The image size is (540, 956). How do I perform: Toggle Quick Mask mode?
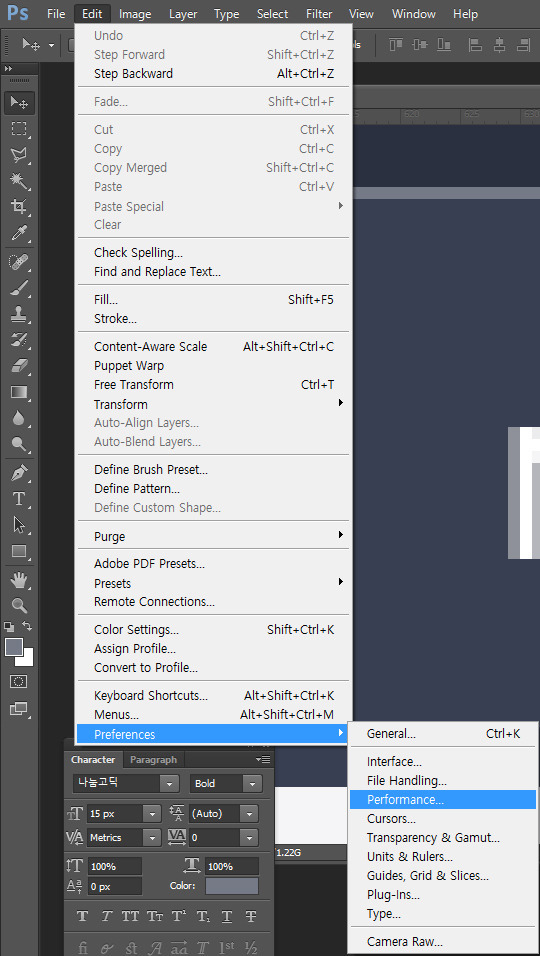[19, 682]
